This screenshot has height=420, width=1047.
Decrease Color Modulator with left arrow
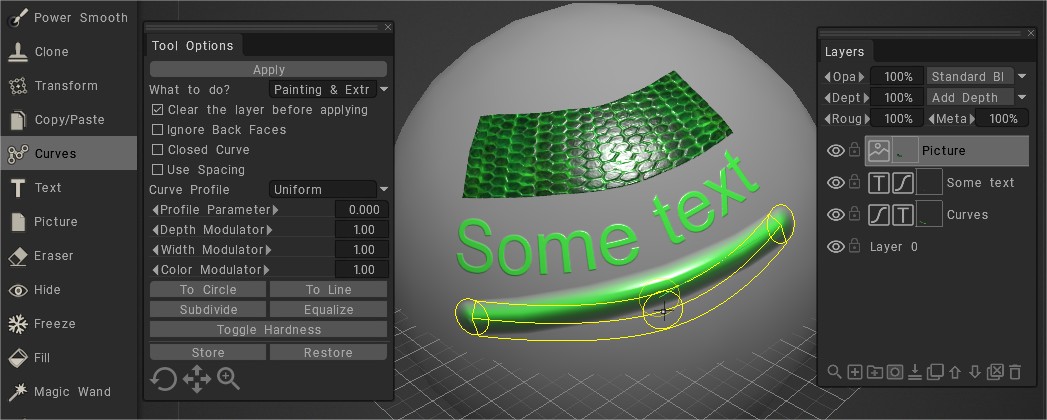coord(155,270)
